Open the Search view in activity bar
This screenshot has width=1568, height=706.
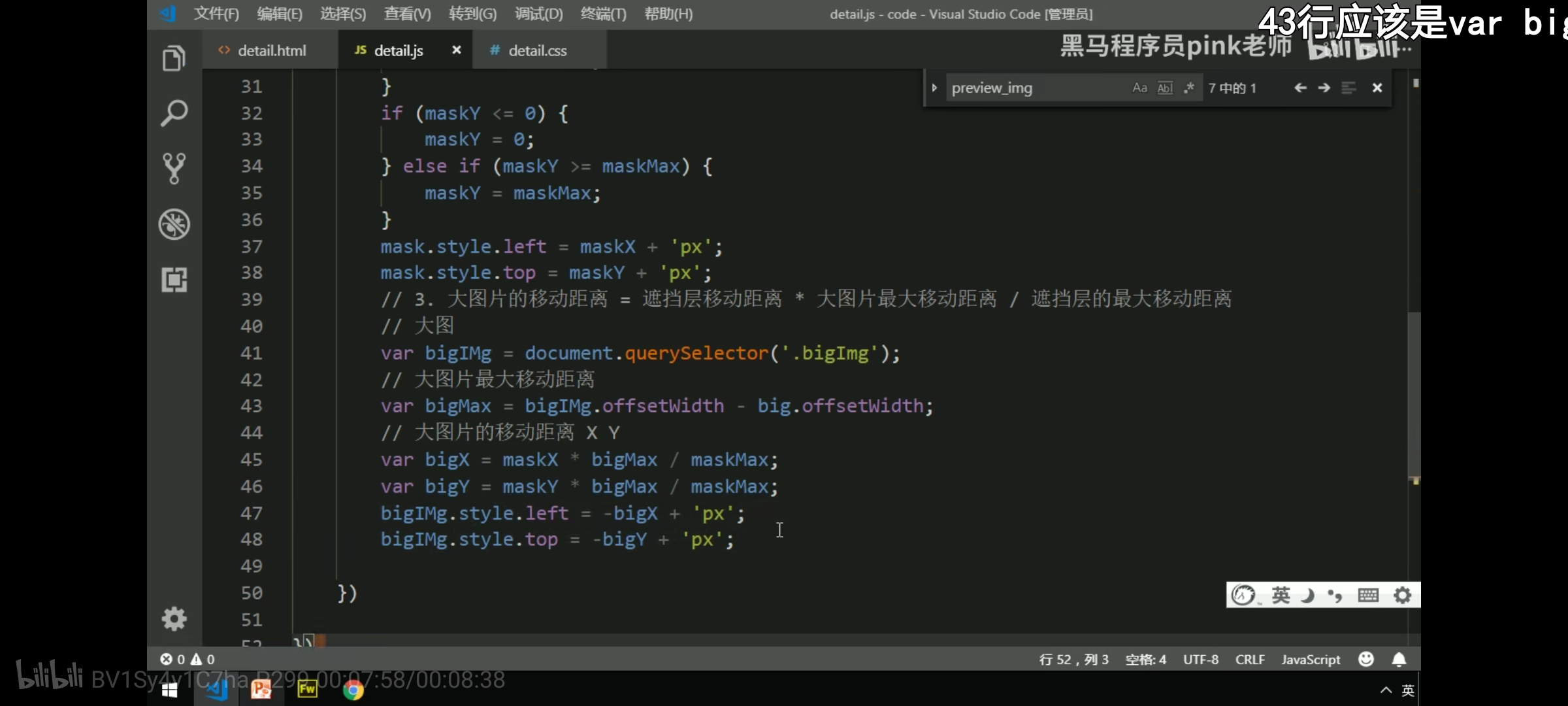[x=174, y=113]
